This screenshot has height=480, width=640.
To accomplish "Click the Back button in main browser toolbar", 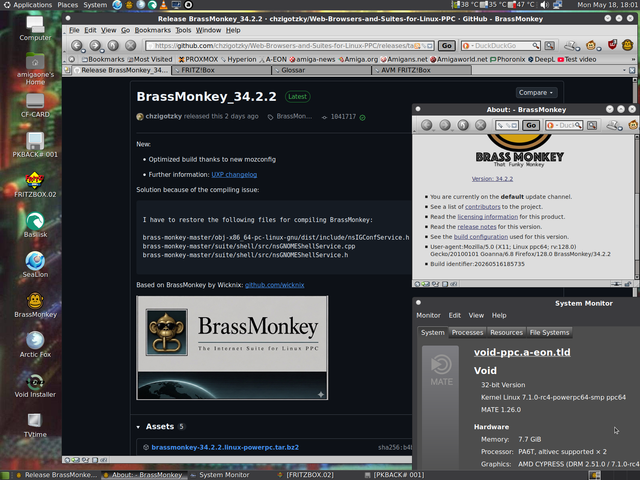I will 76,45.
